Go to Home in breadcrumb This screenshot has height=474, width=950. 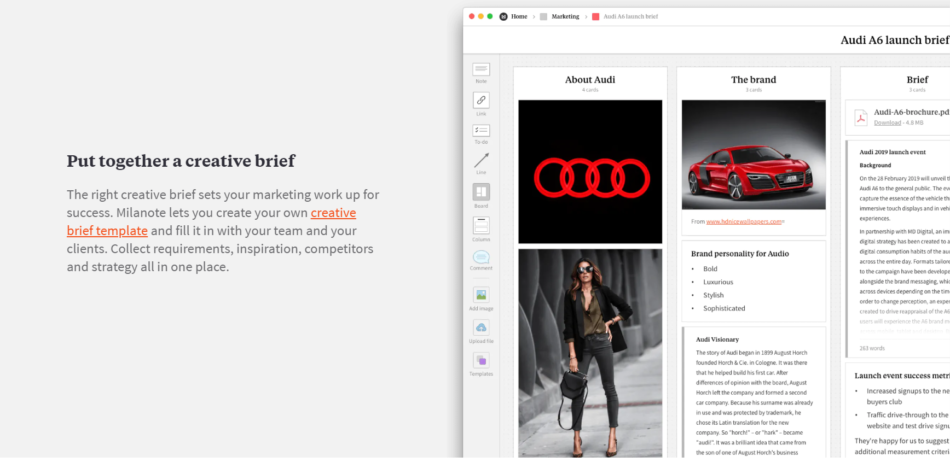[x=519, y=17]
